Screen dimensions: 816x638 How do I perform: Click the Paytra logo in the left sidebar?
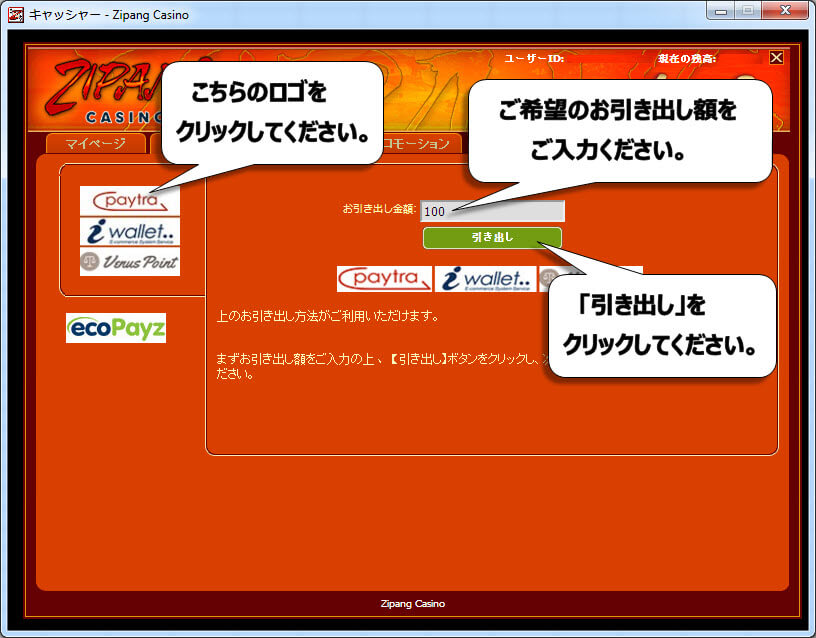[130, 201]
